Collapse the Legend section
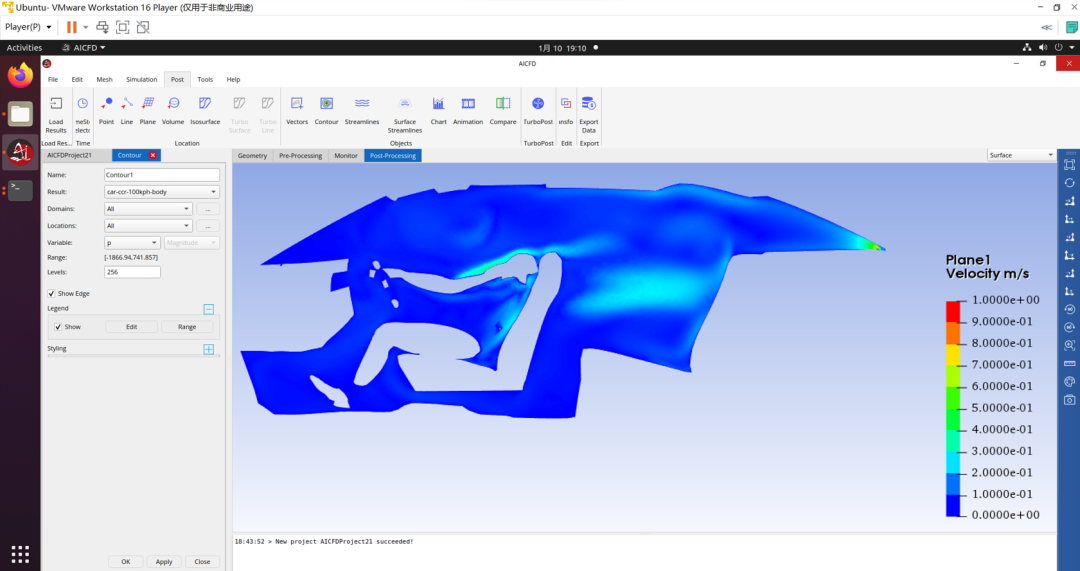This screenshot has width=1080, height=571. pyautogui.click(x=209, y=310)
